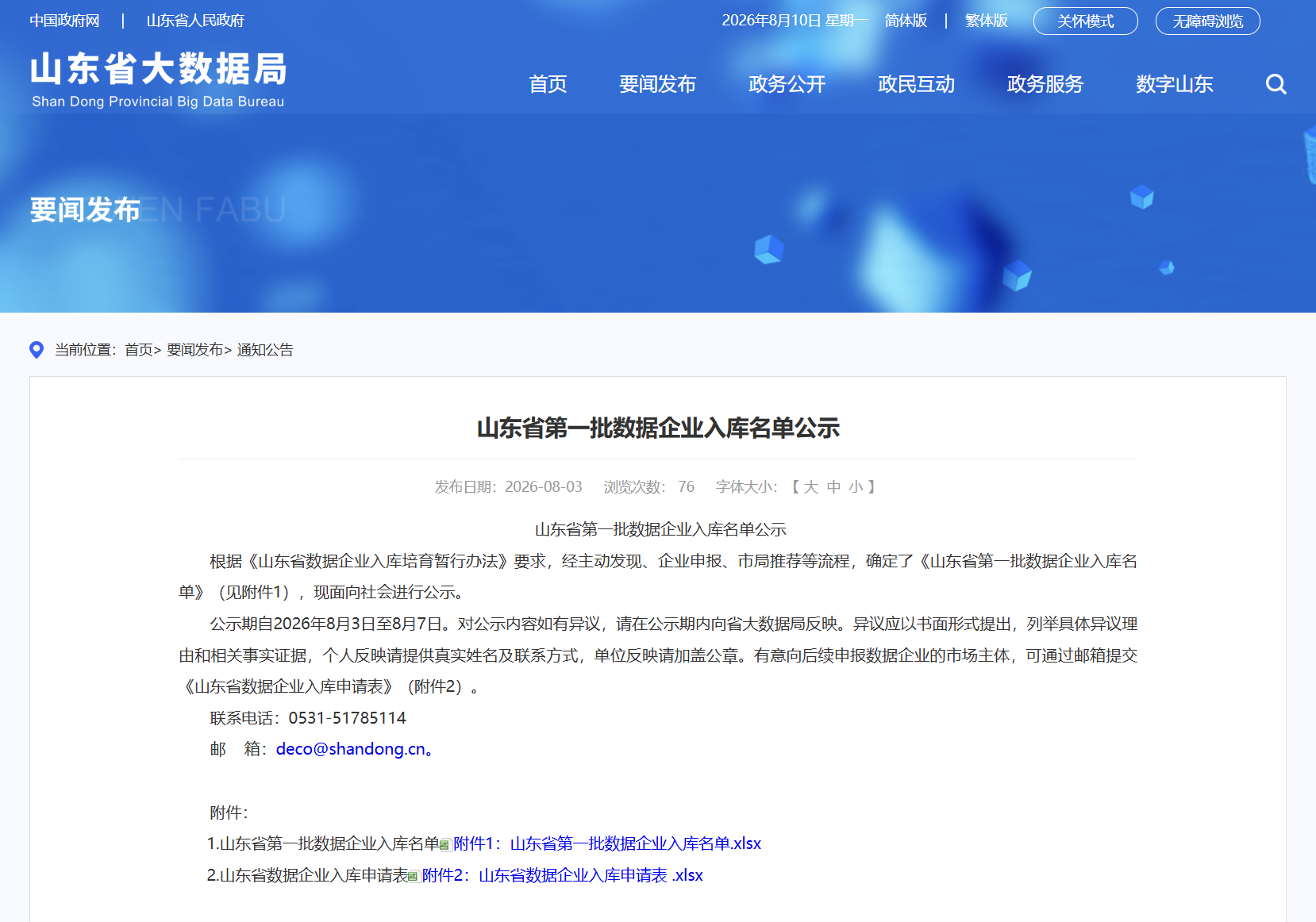Click the article title 山东省第一批数据企业入库名单公示

click(x=658, y=428)
